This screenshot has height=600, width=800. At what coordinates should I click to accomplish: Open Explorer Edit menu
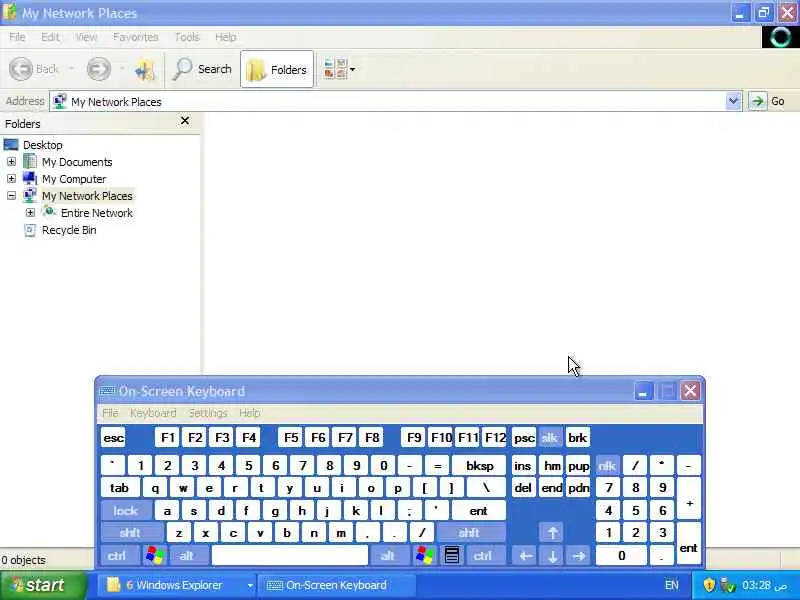(x=50, y=37)
